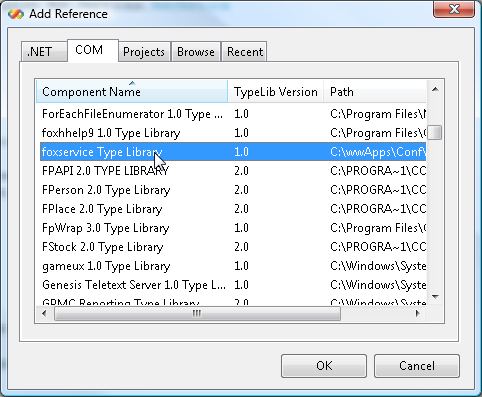Viewport: 482px width, 397px height.
Task: Click the path of ForEachFileEnumerator row
Action: (x=378, y=114)
